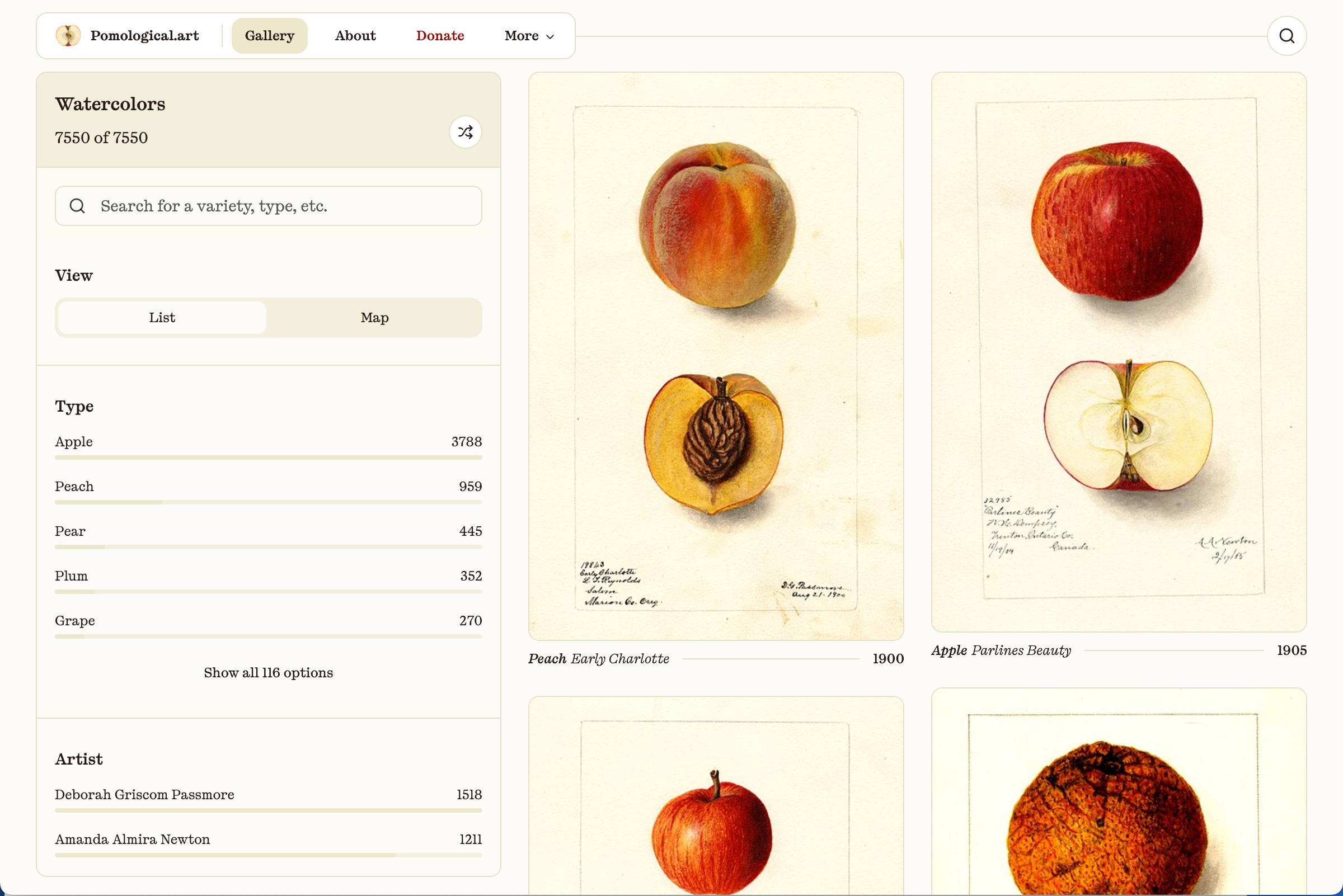The height and width of the screenshot is (896, 1343).
Task: Open the Peach Early Charlotte watercolor
Action: pos(716,356)
